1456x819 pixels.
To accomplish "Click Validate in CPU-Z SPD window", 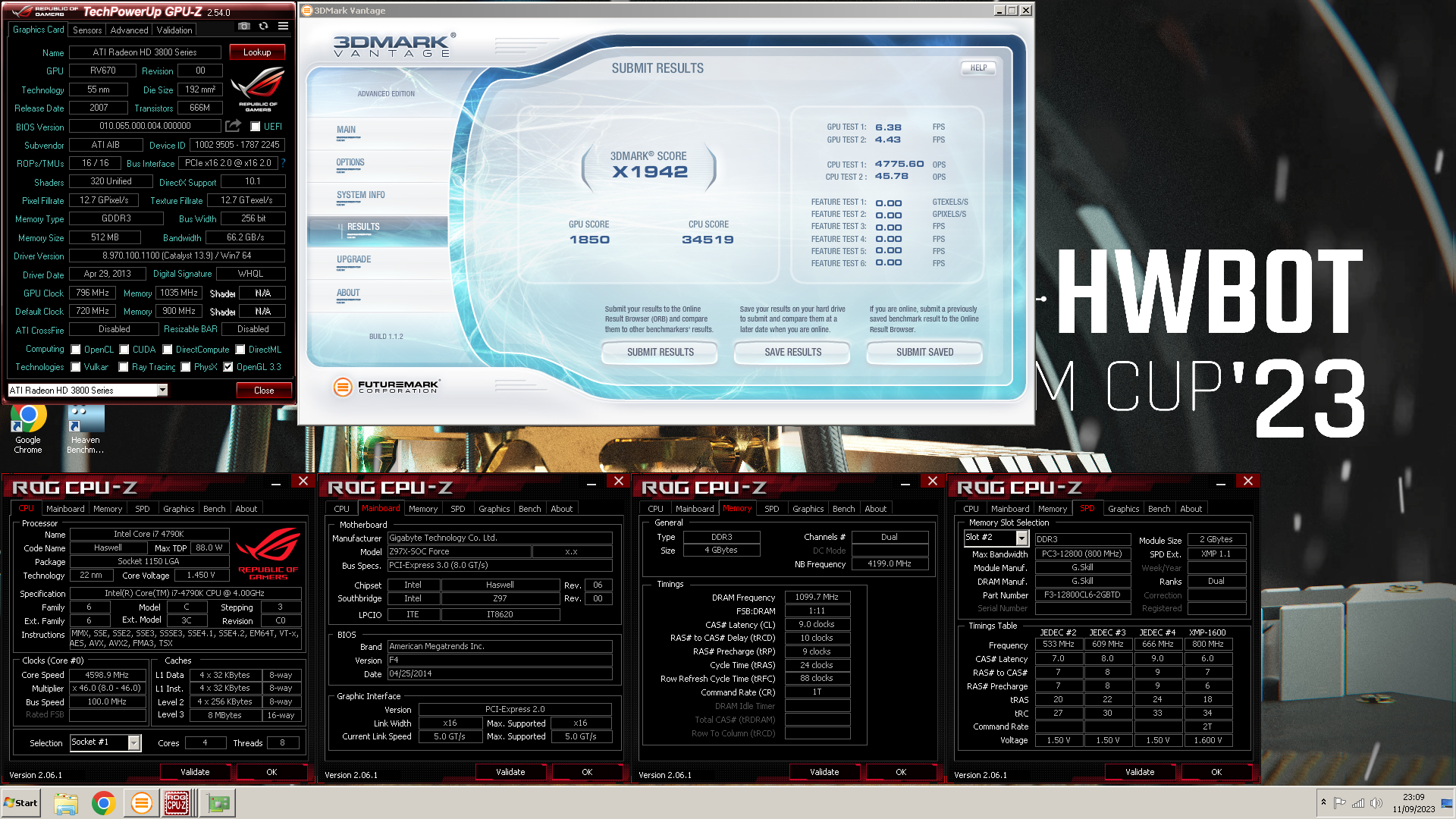I will (1140, 772).
